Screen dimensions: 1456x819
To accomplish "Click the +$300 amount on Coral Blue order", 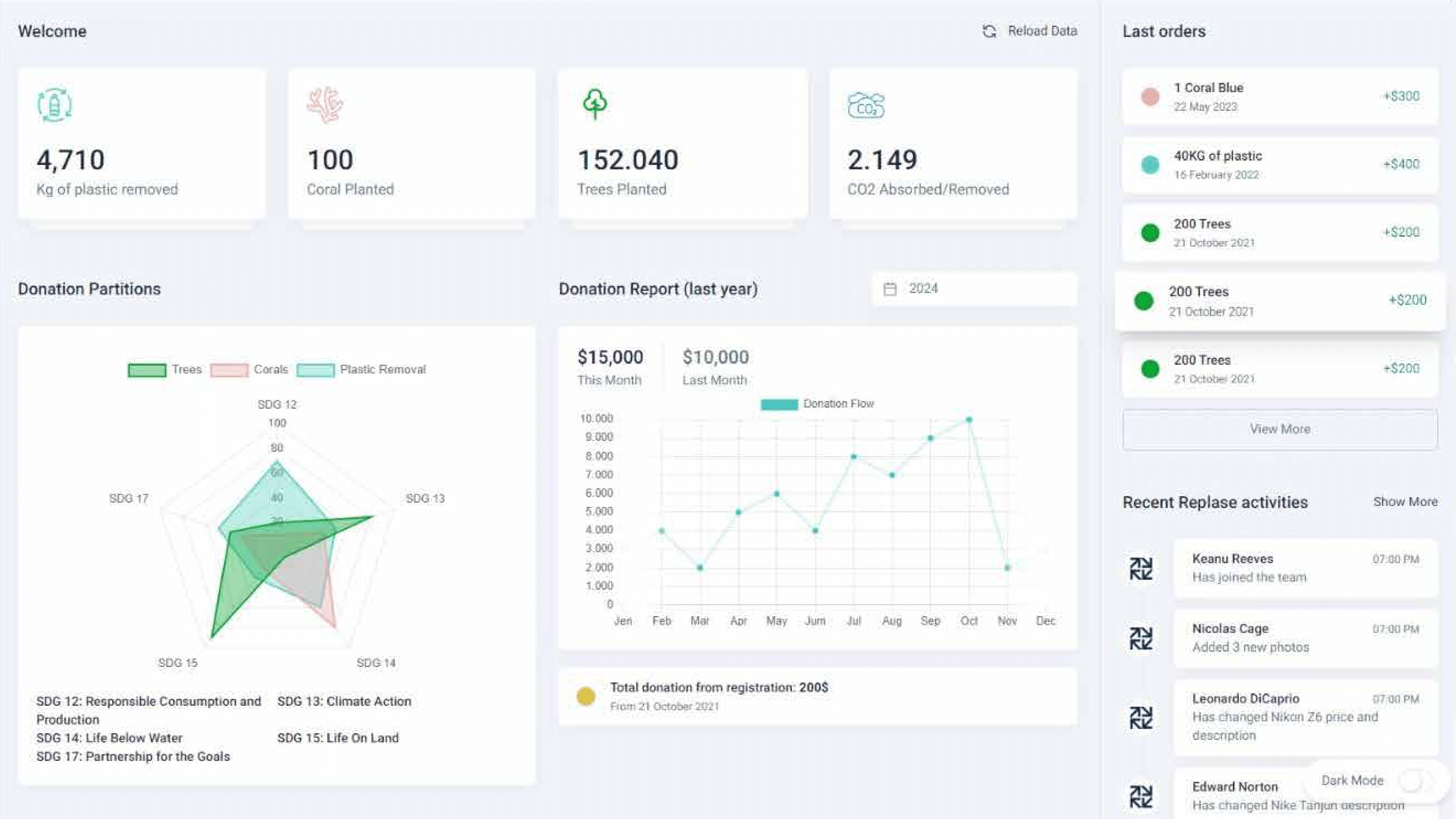I will pos(1401,96).
